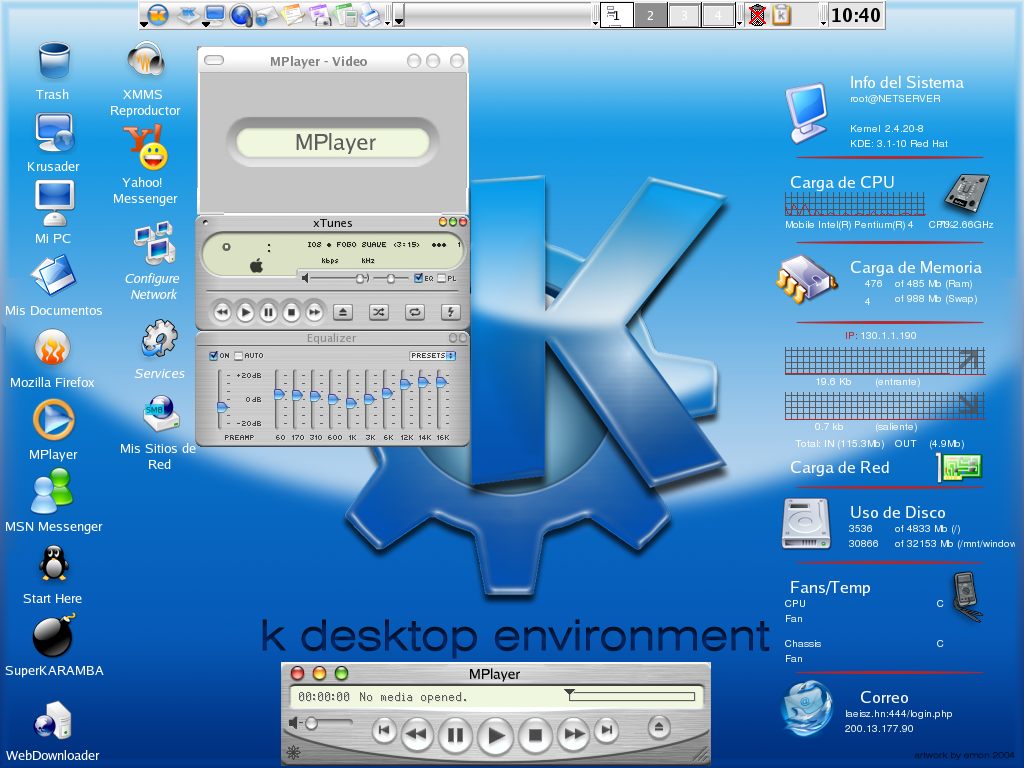
Task: Click the speaker mute icon in xTunes
Action: (305, 278)
